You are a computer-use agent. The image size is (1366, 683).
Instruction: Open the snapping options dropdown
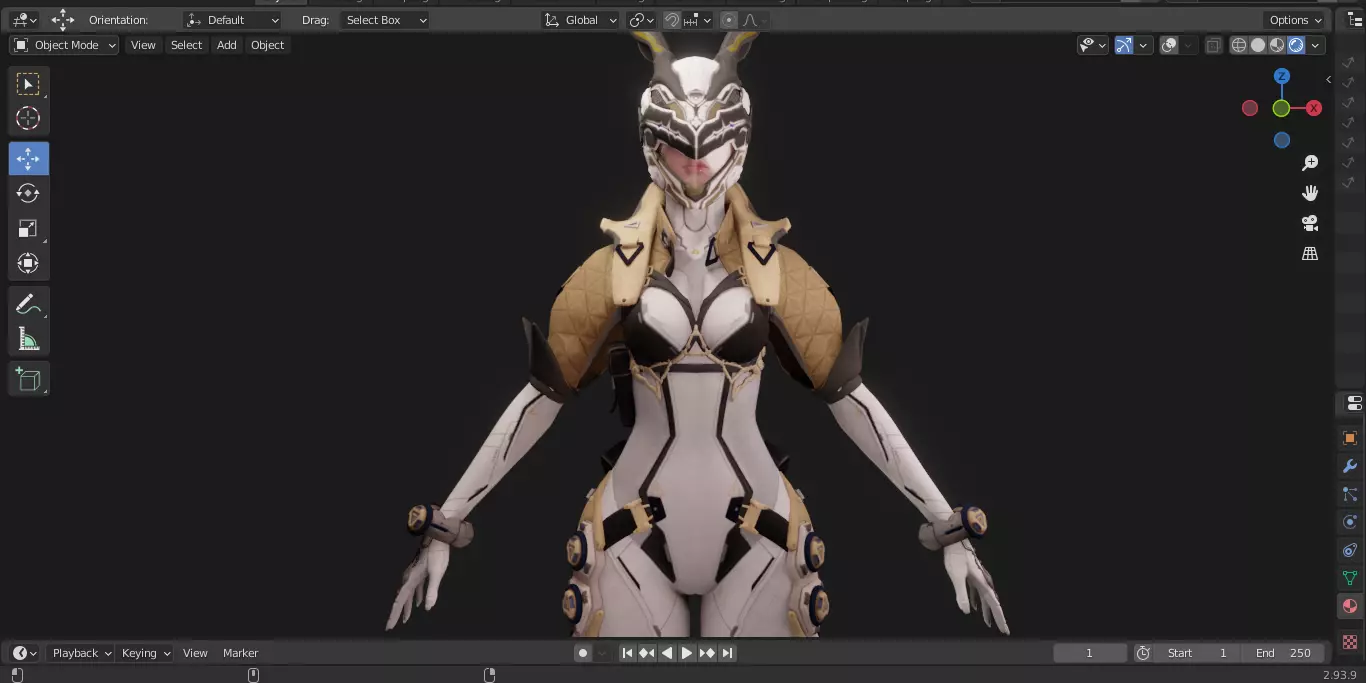point(698,20)
